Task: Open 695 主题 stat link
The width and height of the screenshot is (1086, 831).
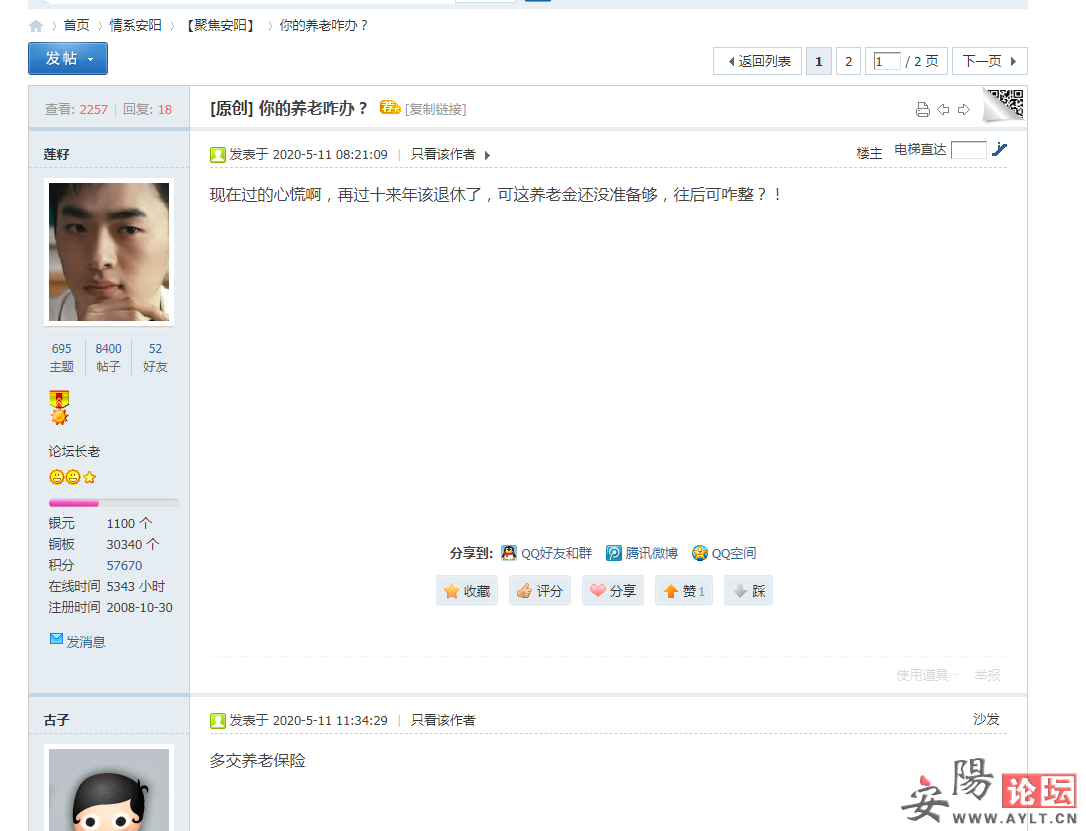Action: [x=62, y=358]
